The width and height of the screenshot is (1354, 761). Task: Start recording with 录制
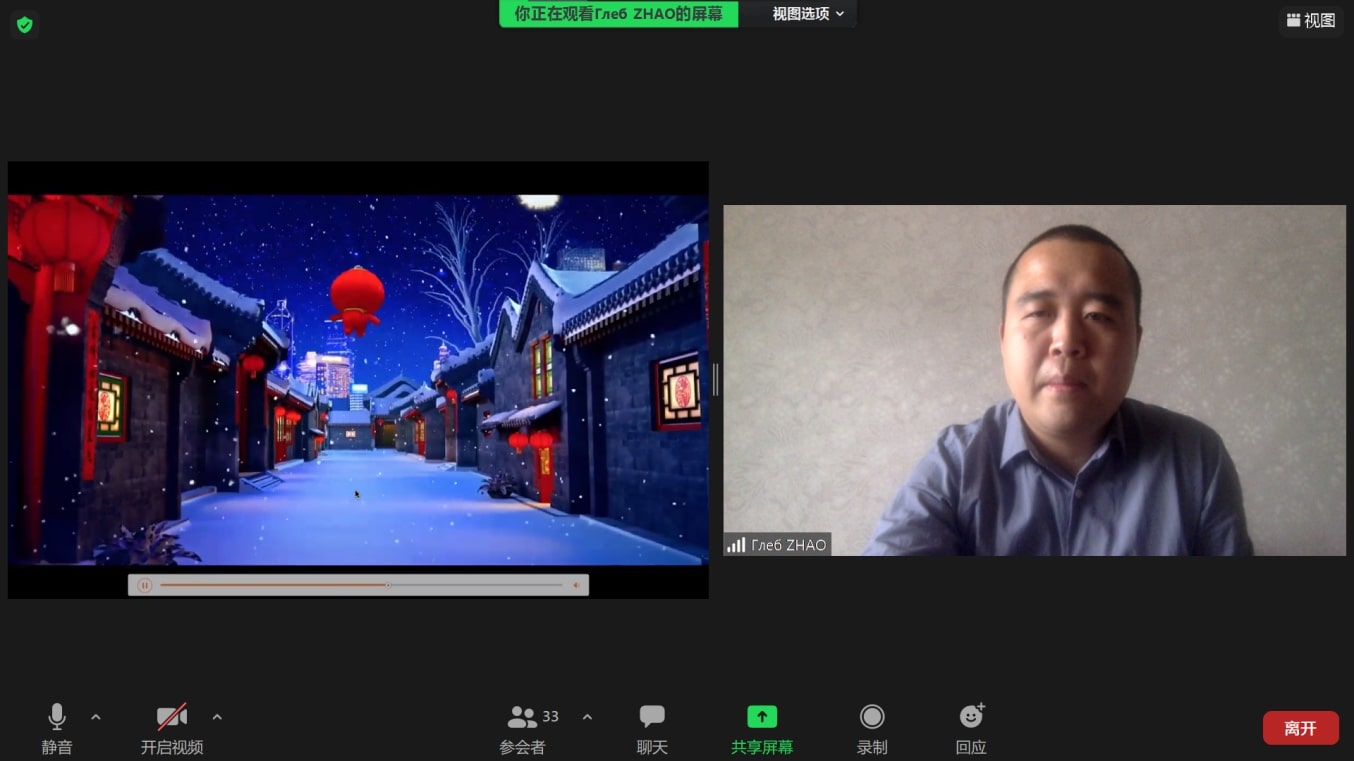coord(872,729)
